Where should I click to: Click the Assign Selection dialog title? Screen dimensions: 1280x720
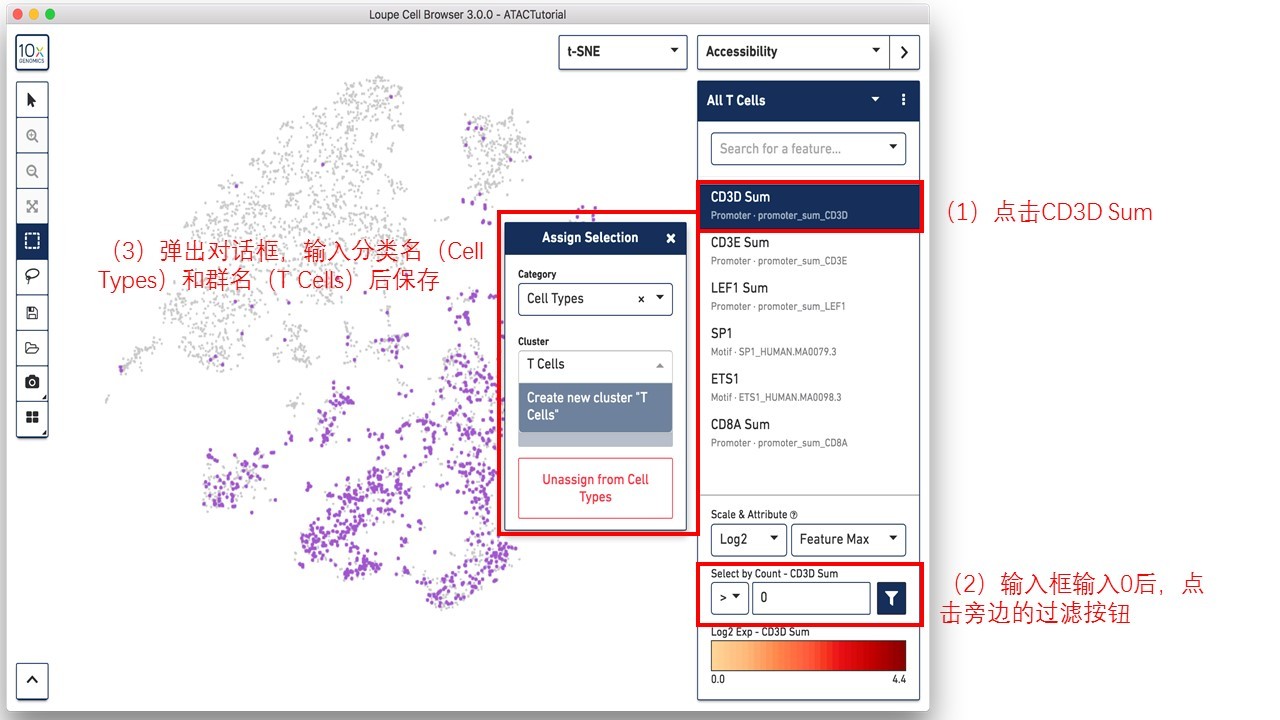(590, 238)
